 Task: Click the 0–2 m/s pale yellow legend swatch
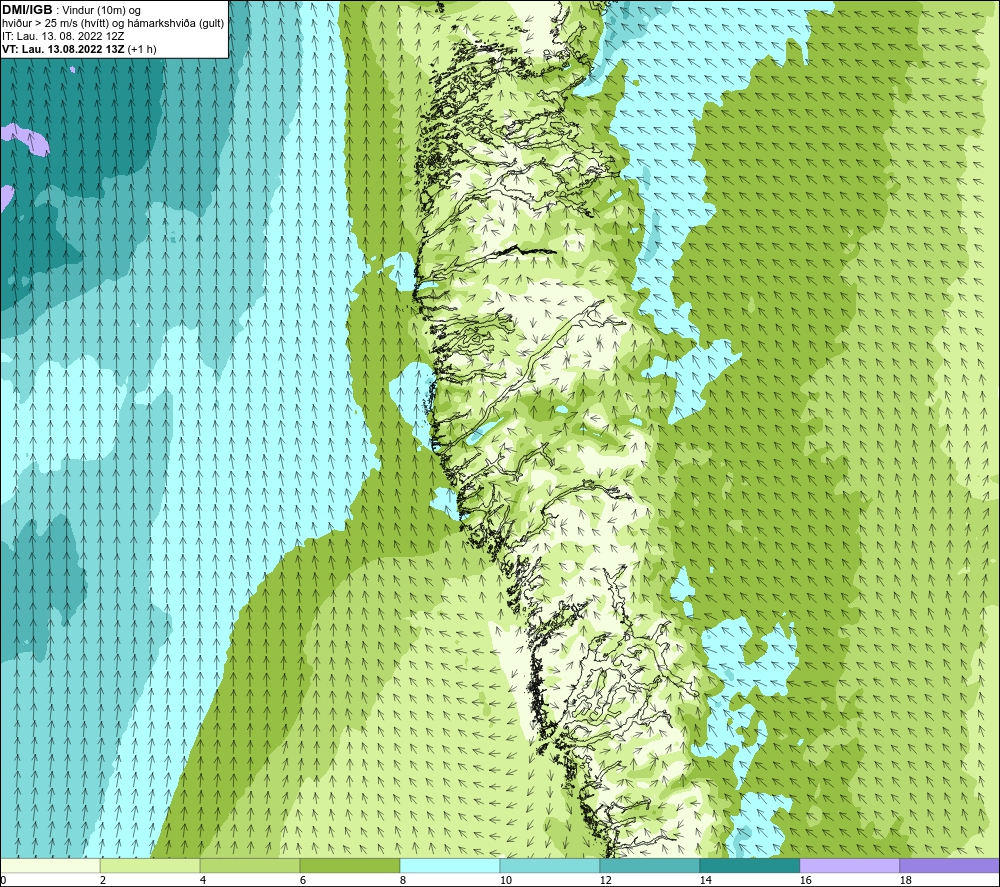50,865
